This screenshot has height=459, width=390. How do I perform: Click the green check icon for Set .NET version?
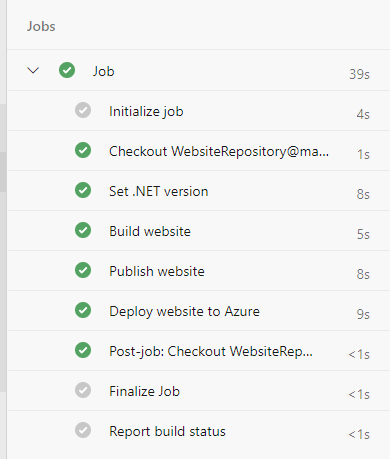(x=83, y=190)
